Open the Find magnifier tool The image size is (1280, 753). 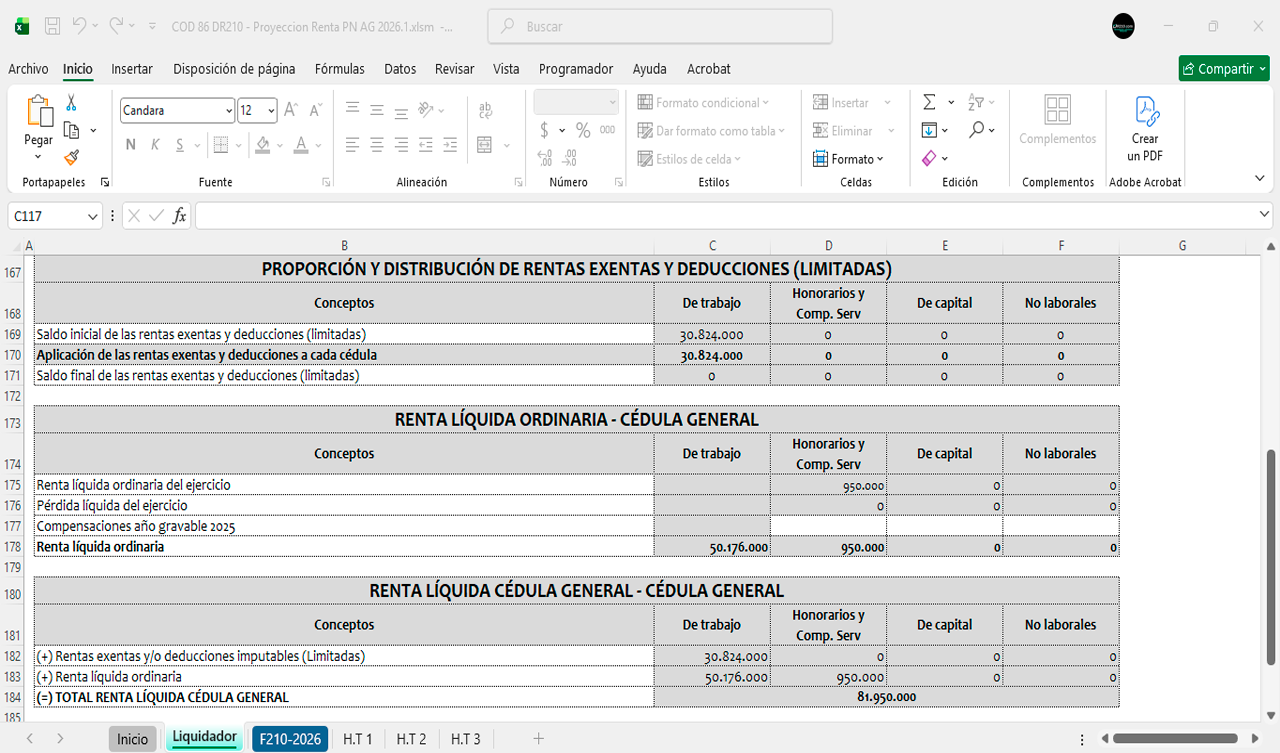pyautogui.click(x=976, y=130)
